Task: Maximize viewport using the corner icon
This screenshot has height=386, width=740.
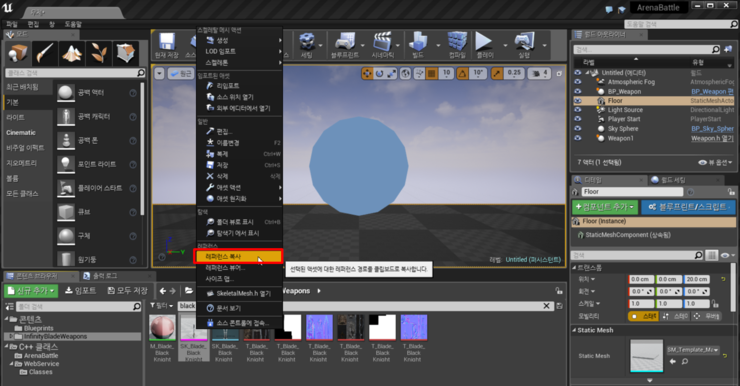Action: coord(559,74)
